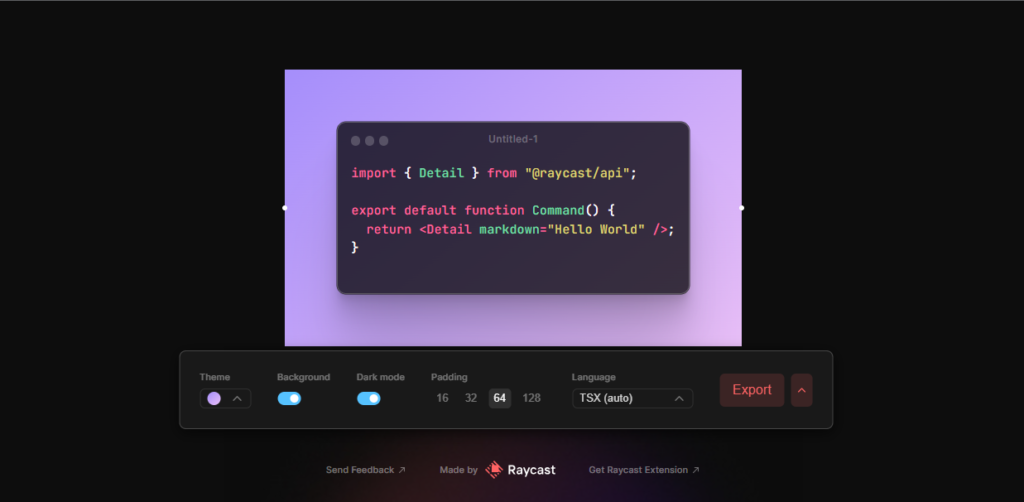This screenshot has height=502, width=1024.
Task: Open the TSX (auto) language dropdown
Action: tap(632, 398)
